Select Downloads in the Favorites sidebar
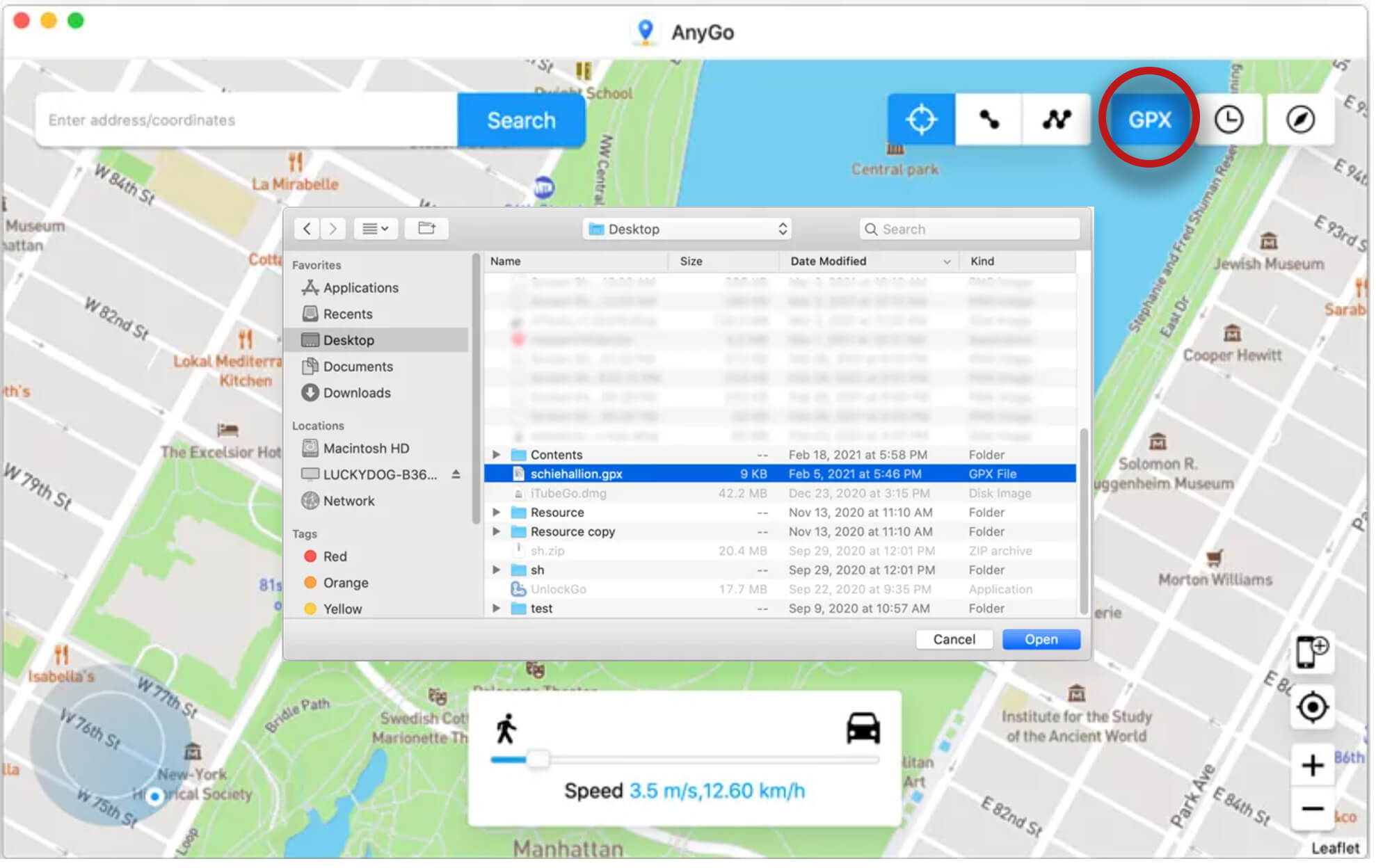Image resolution: width=1376 pixels, height=868 pixels. click(x=358, y=394)
